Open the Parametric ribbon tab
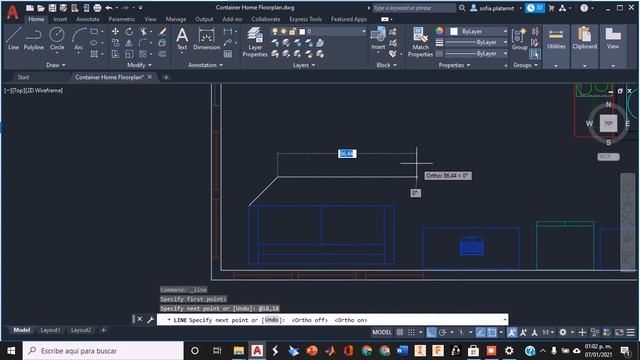Screen dimensions: 640x360 (x=122, y=19)
